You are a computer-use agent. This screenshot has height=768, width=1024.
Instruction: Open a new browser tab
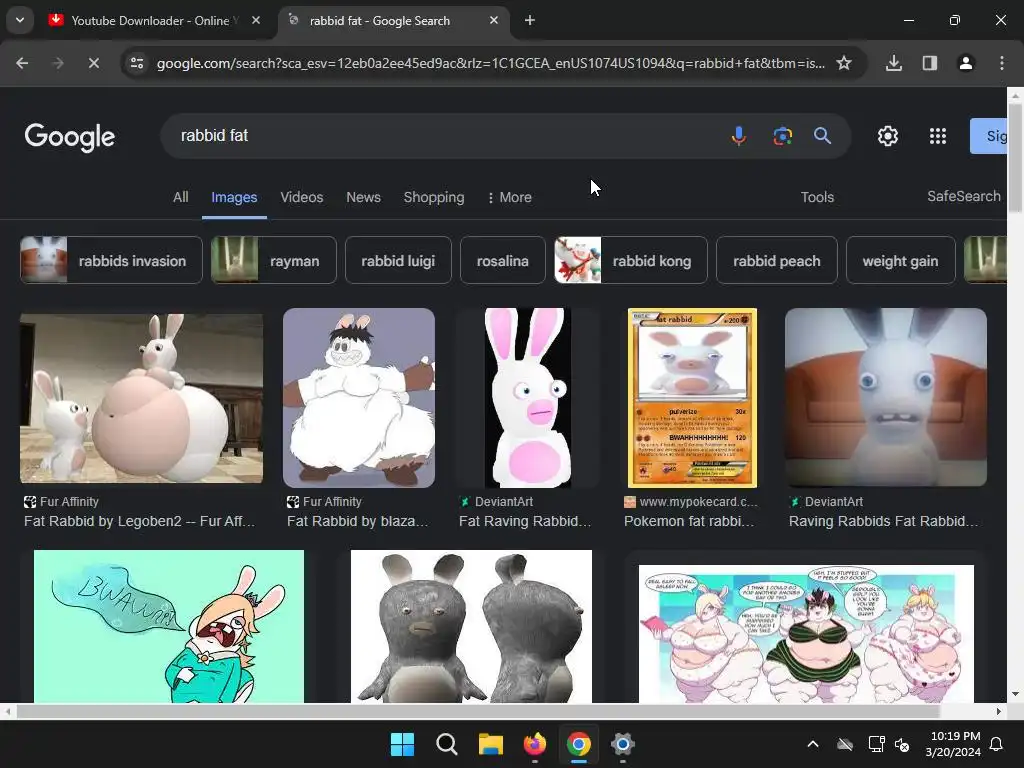coord(530,20)
